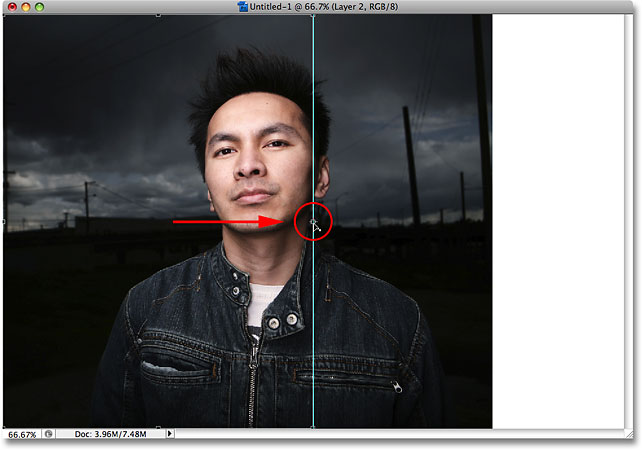The image size is (642, 450).
Task: Click the window title Untitled-1 @ 66.7%
Action: point(289,7)
